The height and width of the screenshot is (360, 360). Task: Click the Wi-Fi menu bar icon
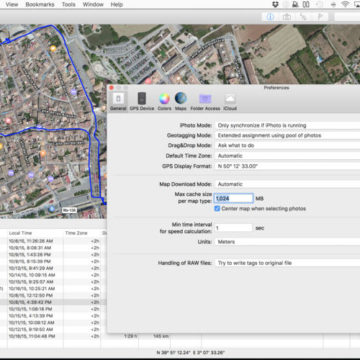point(345,4)
